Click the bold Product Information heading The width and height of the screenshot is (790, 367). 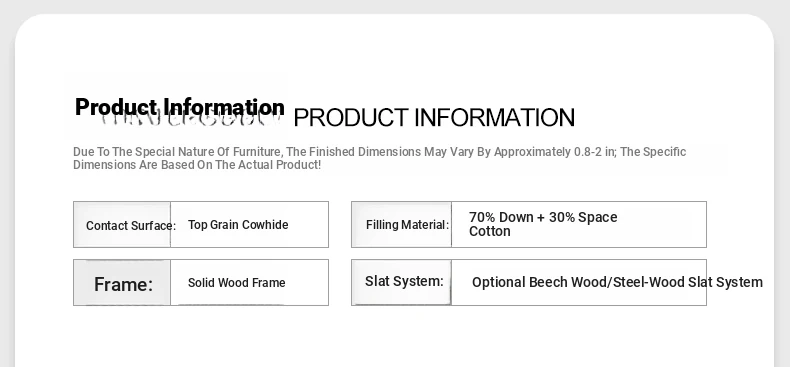(x=180, y=107)
